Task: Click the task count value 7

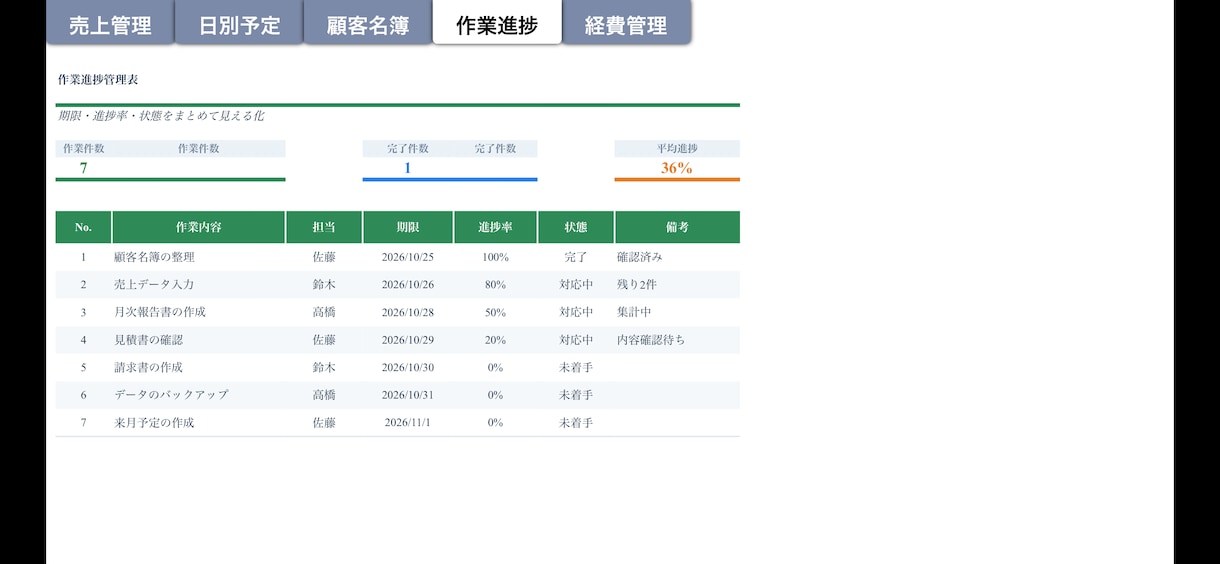Action: point(83,168)
